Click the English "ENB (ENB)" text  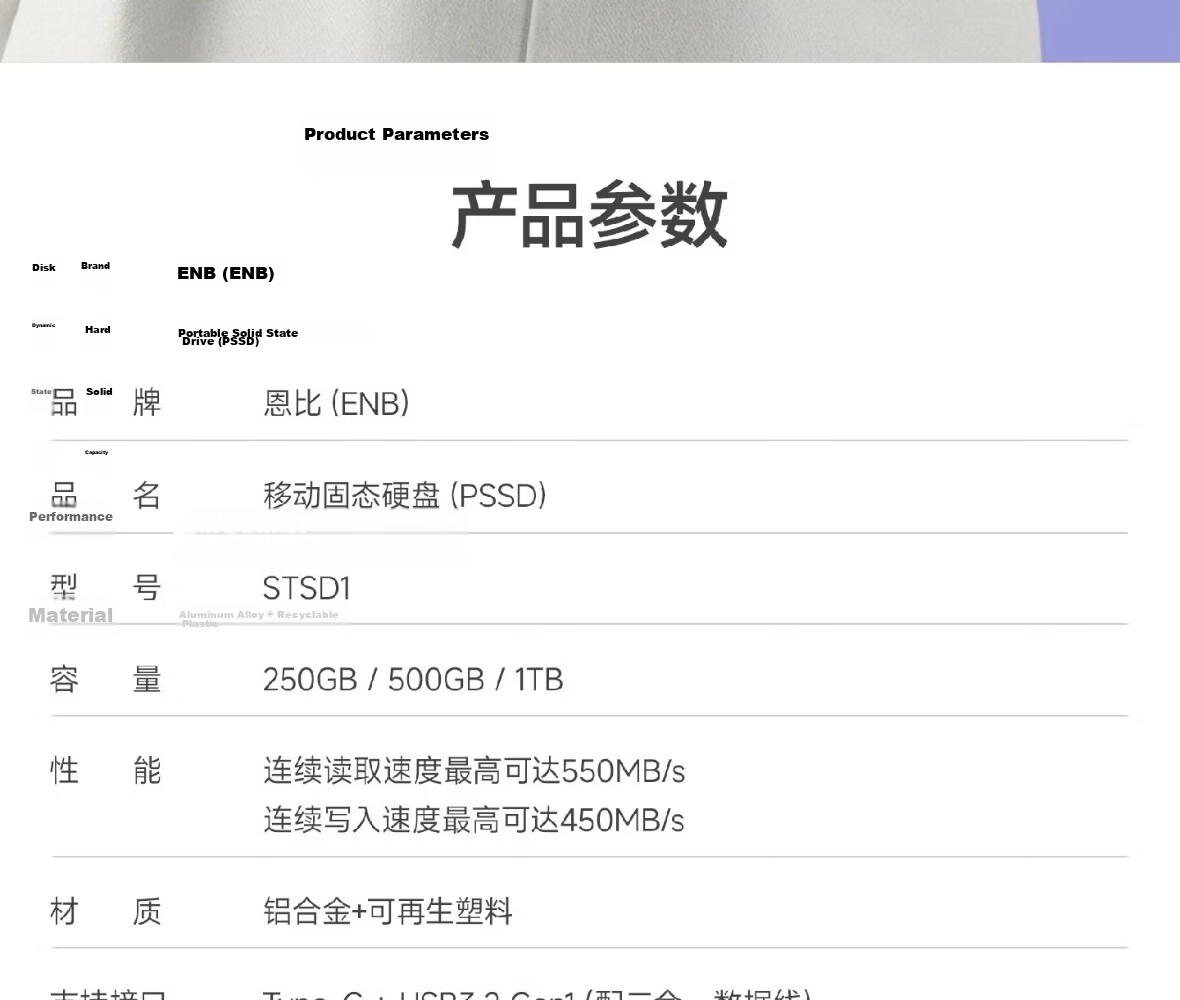pos(226,273)
